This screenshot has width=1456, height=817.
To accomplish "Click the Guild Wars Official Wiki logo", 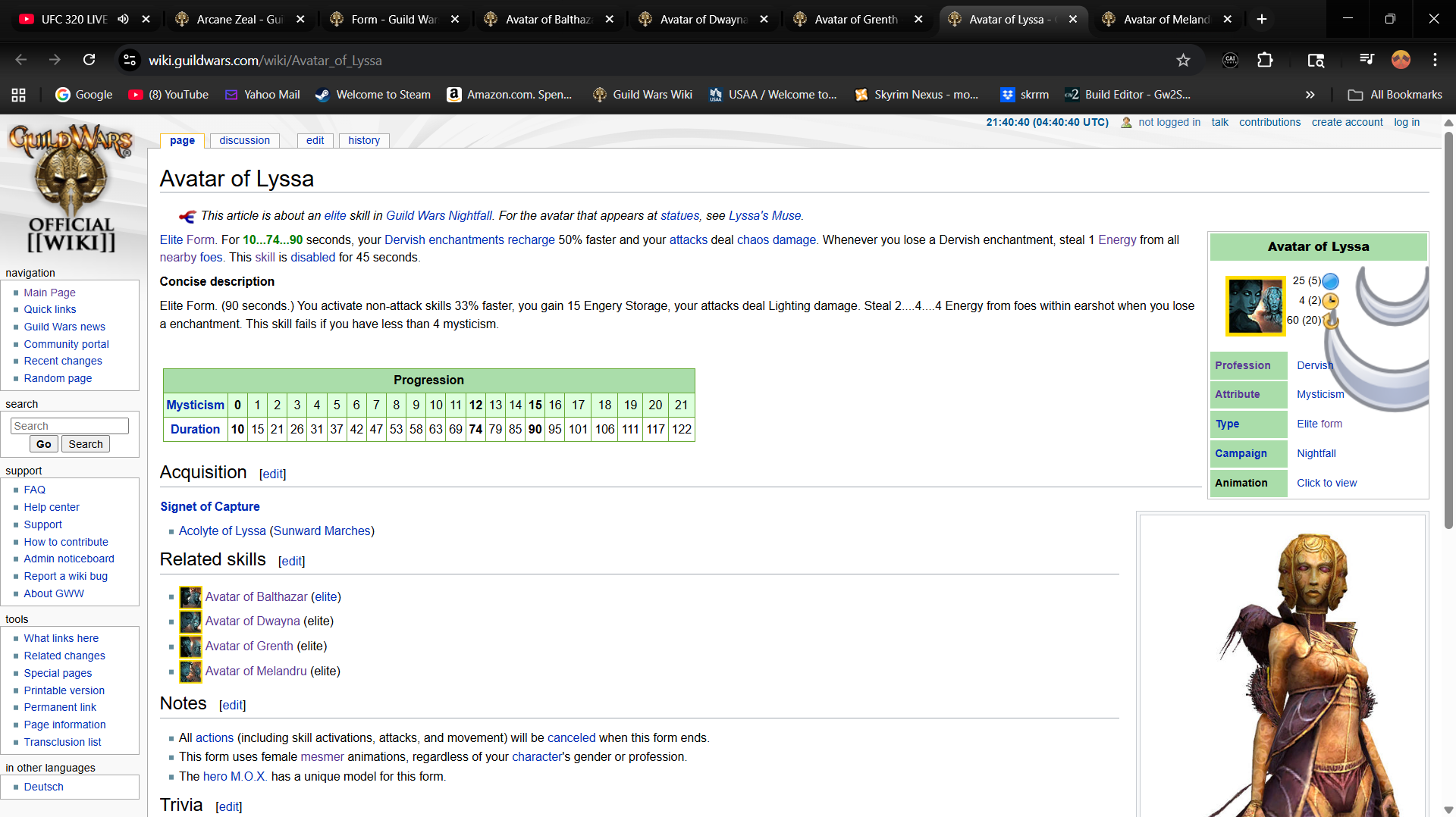I will (71, 189).
